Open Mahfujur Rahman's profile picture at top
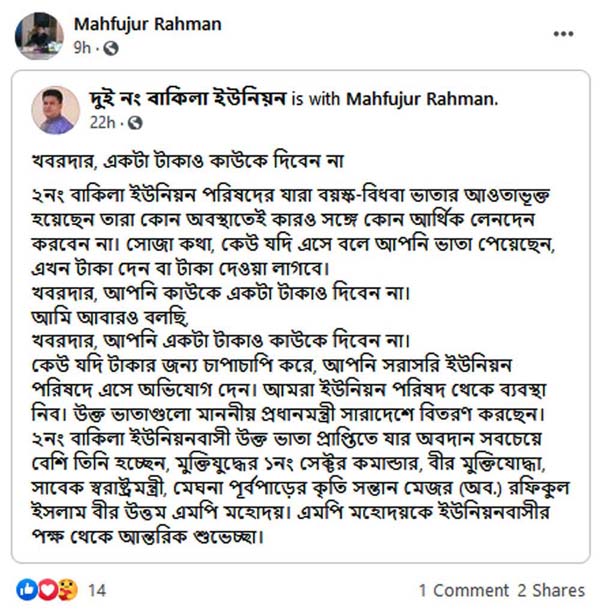 point(39,36)
